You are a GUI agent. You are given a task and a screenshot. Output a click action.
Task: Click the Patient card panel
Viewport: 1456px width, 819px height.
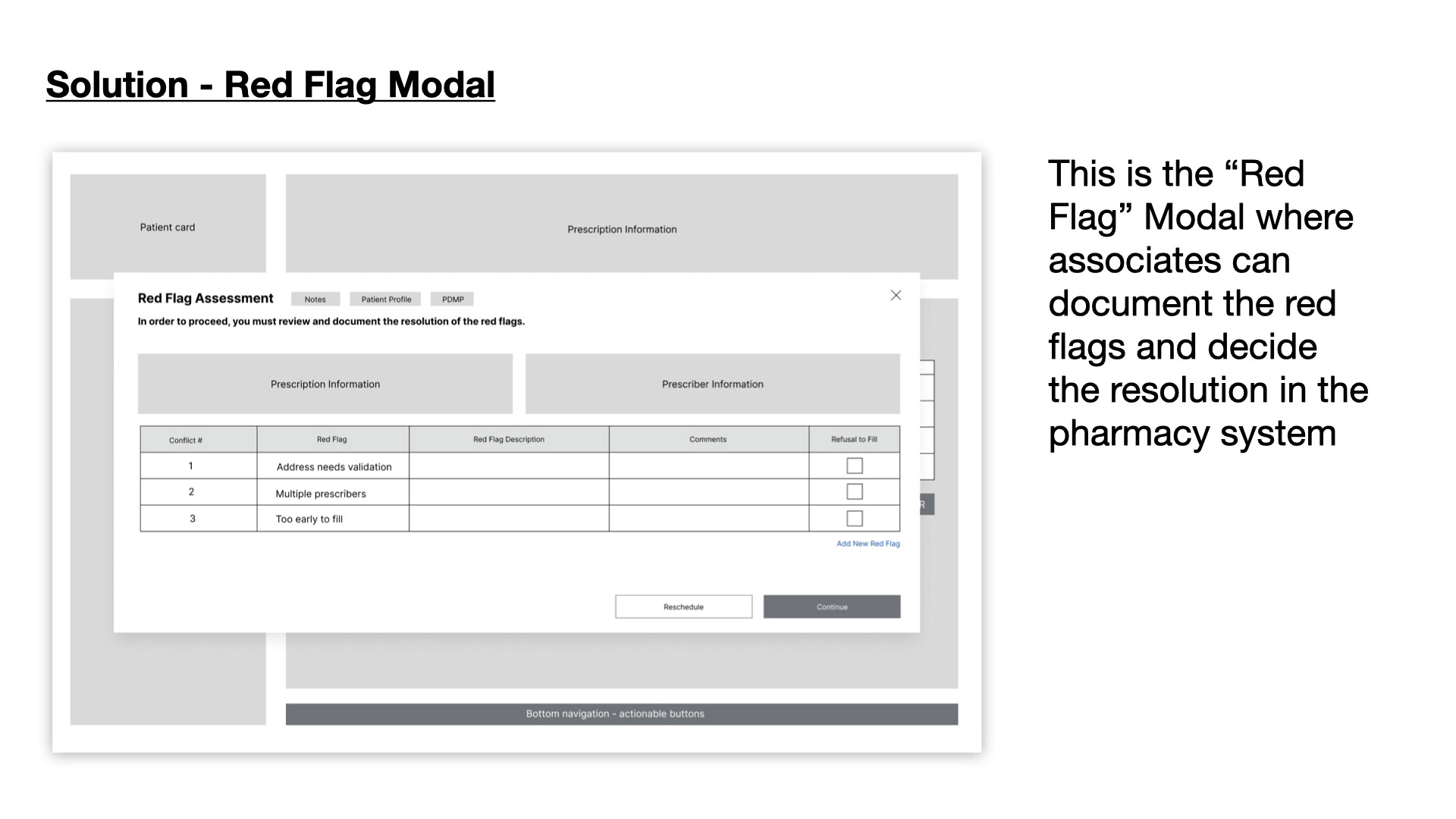click(168, 227)
